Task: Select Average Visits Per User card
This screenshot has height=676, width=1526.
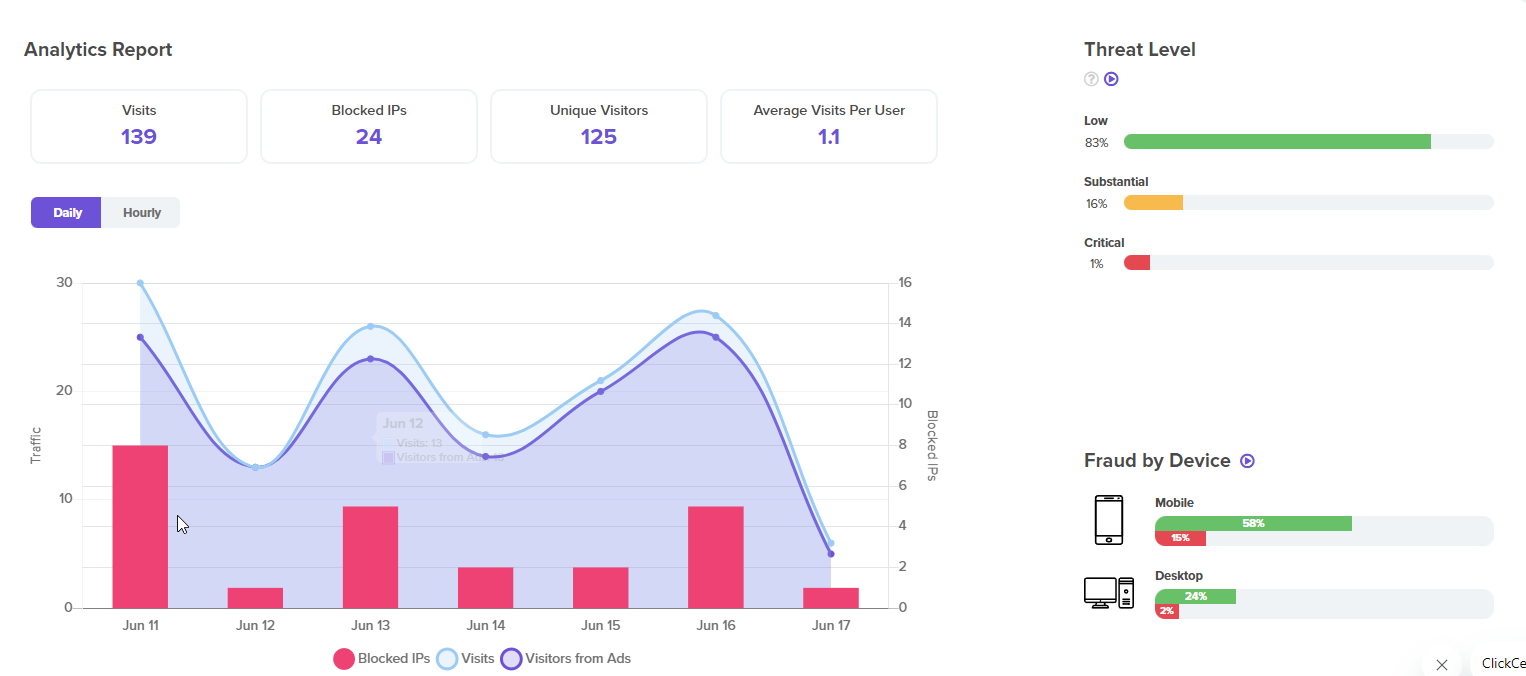Action: [829, 126]
